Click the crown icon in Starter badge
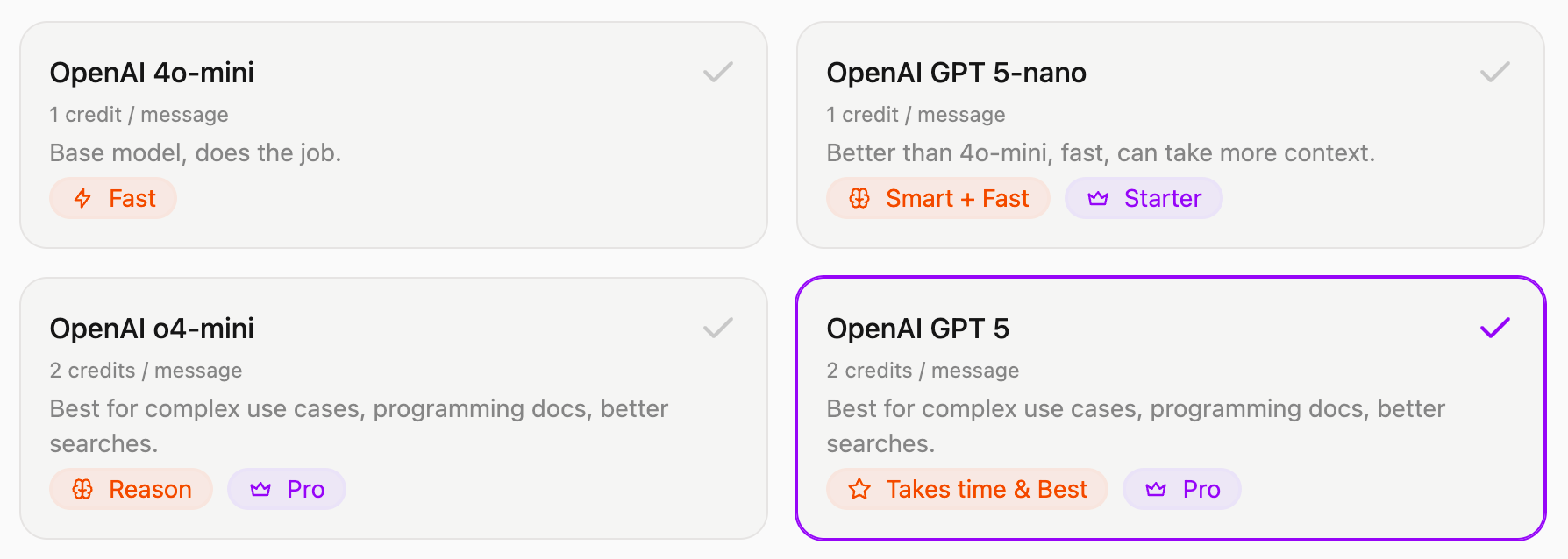 pos(1098,199)
